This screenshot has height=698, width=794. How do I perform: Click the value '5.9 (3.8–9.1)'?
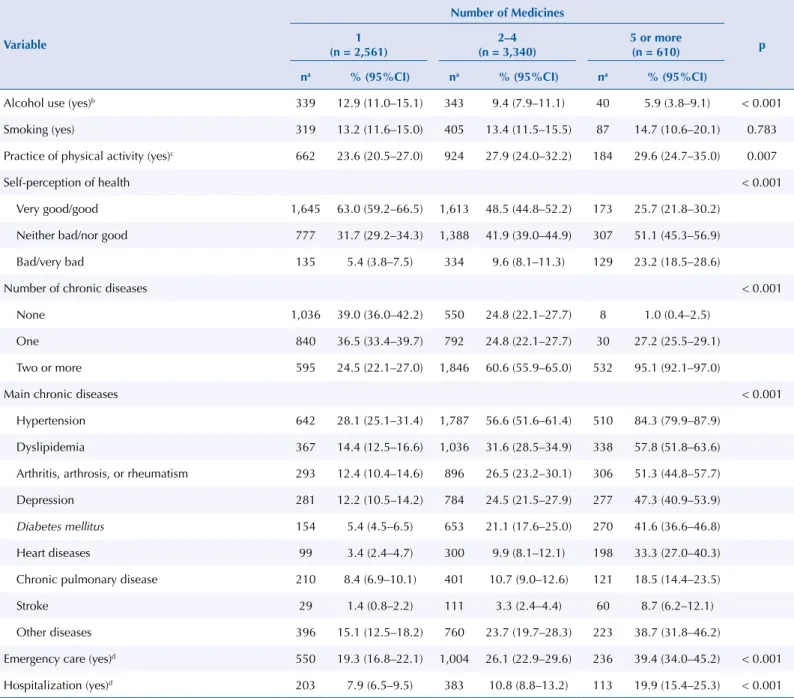click(x=677, y=103)
